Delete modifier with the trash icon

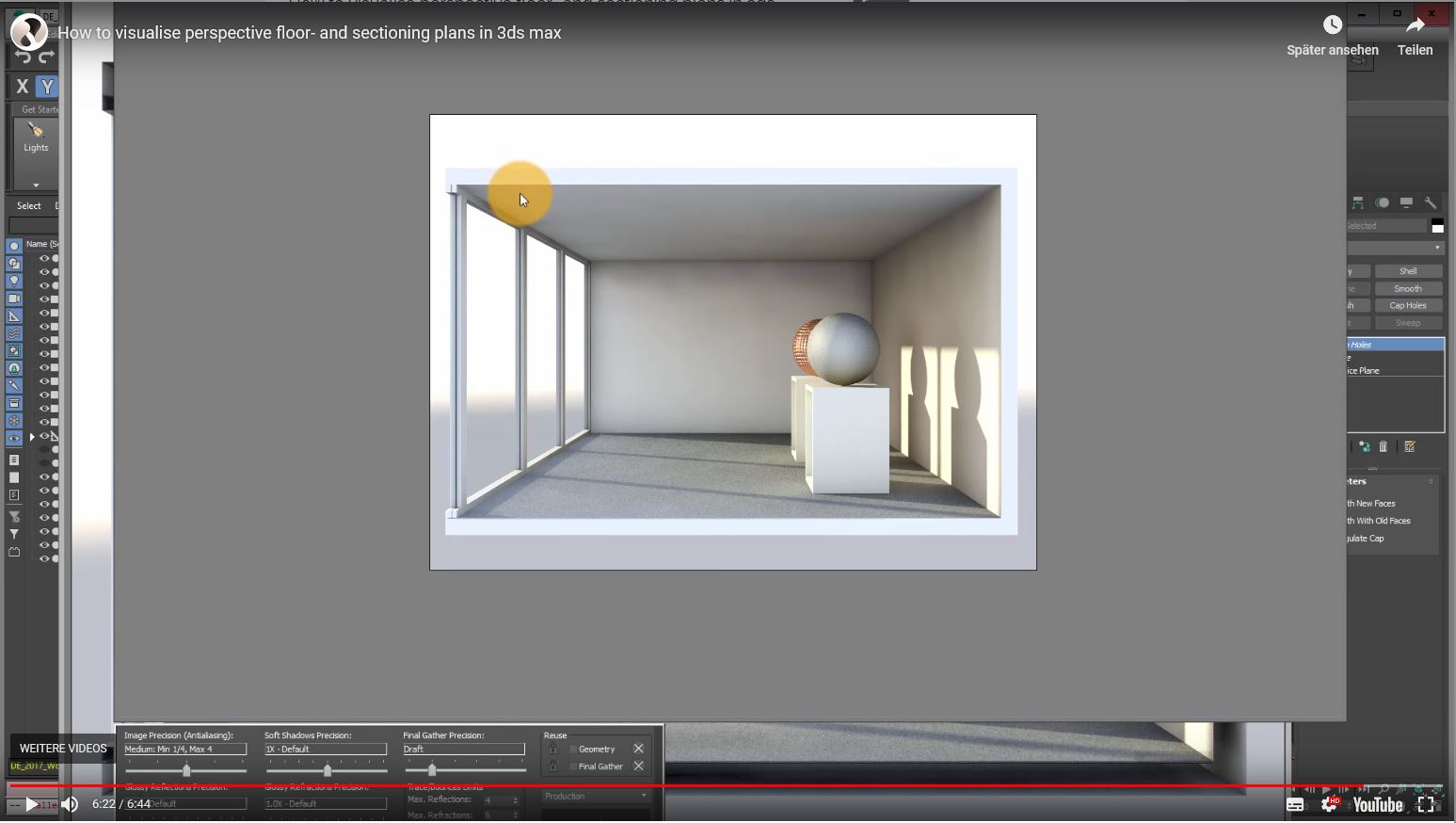click(x=1384, y=446)
